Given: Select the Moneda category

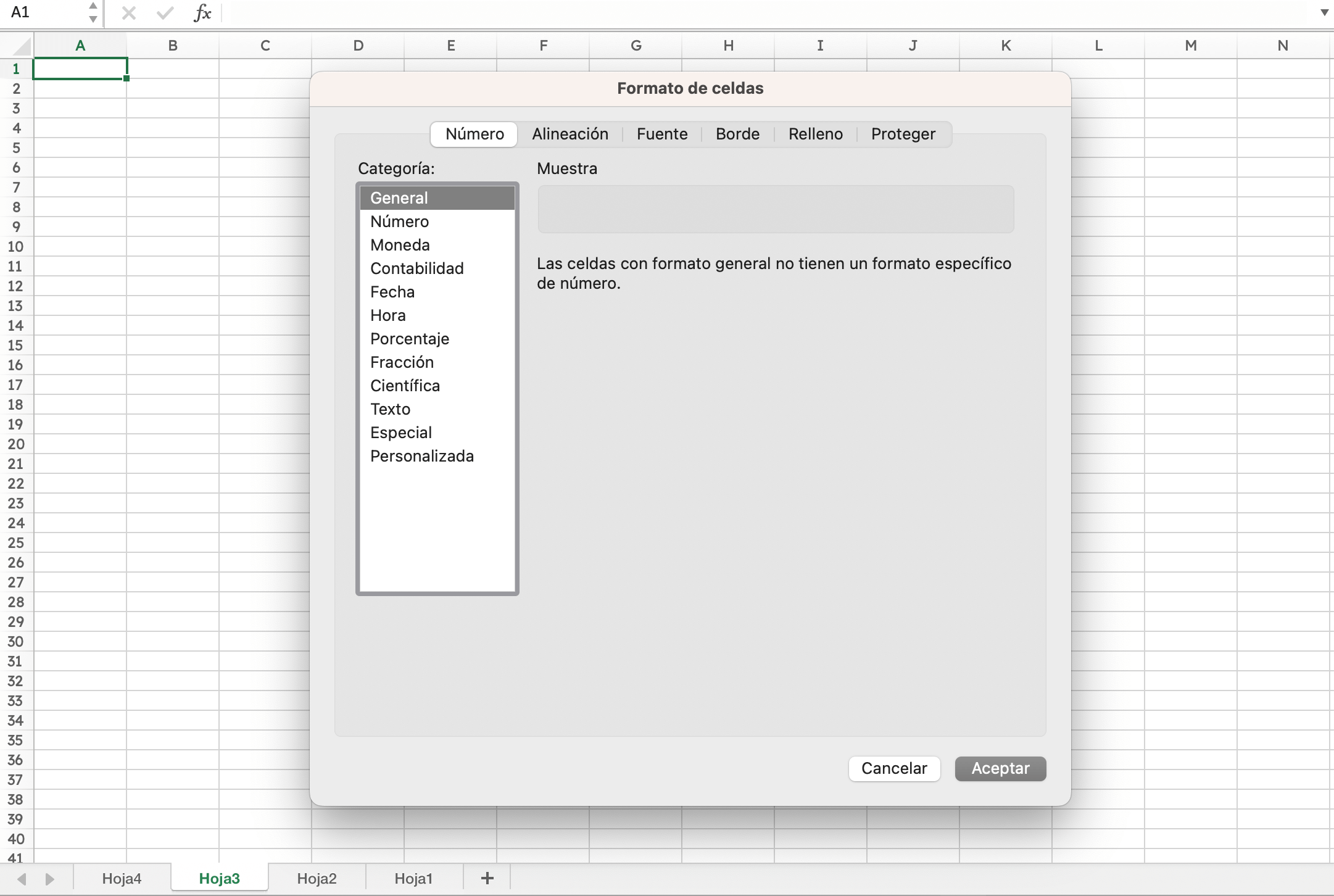Looking at the screenshot, I should 400,244.
